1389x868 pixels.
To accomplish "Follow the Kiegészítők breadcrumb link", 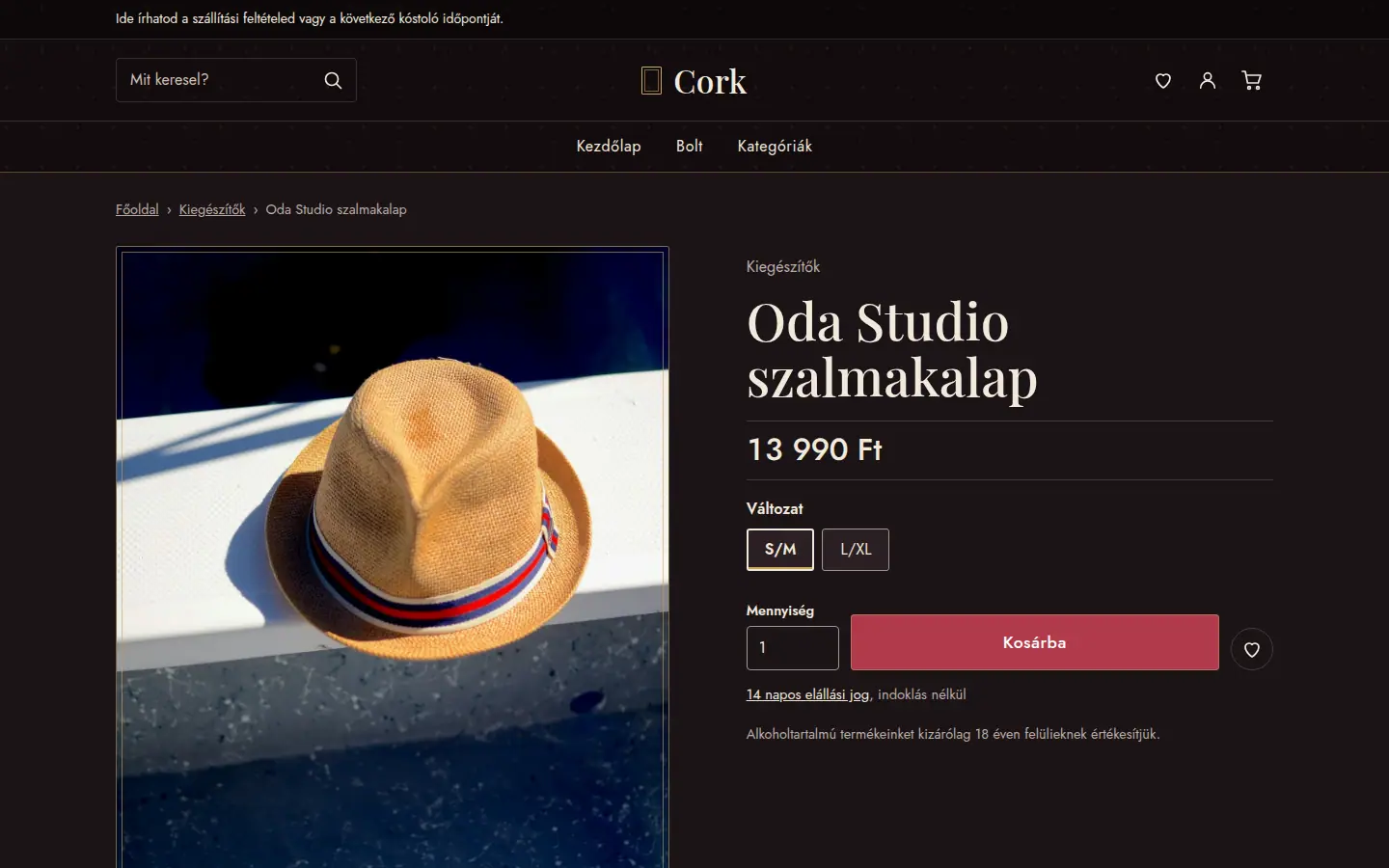I will 212,209.
